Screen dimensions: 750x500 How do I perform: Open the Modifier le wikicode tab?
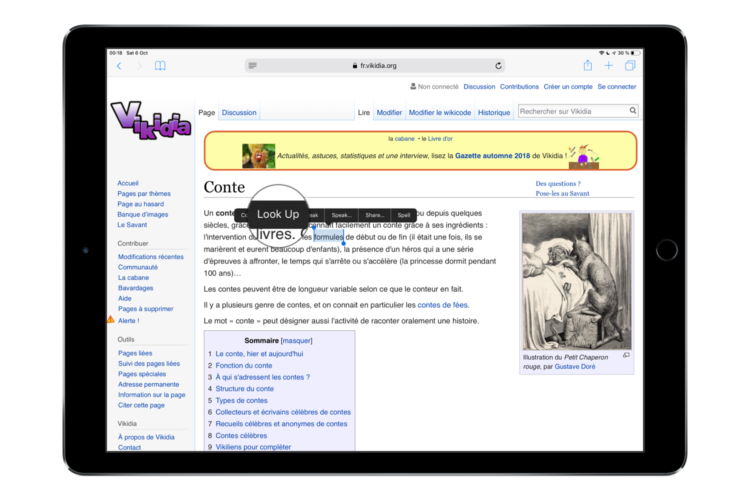440,112
